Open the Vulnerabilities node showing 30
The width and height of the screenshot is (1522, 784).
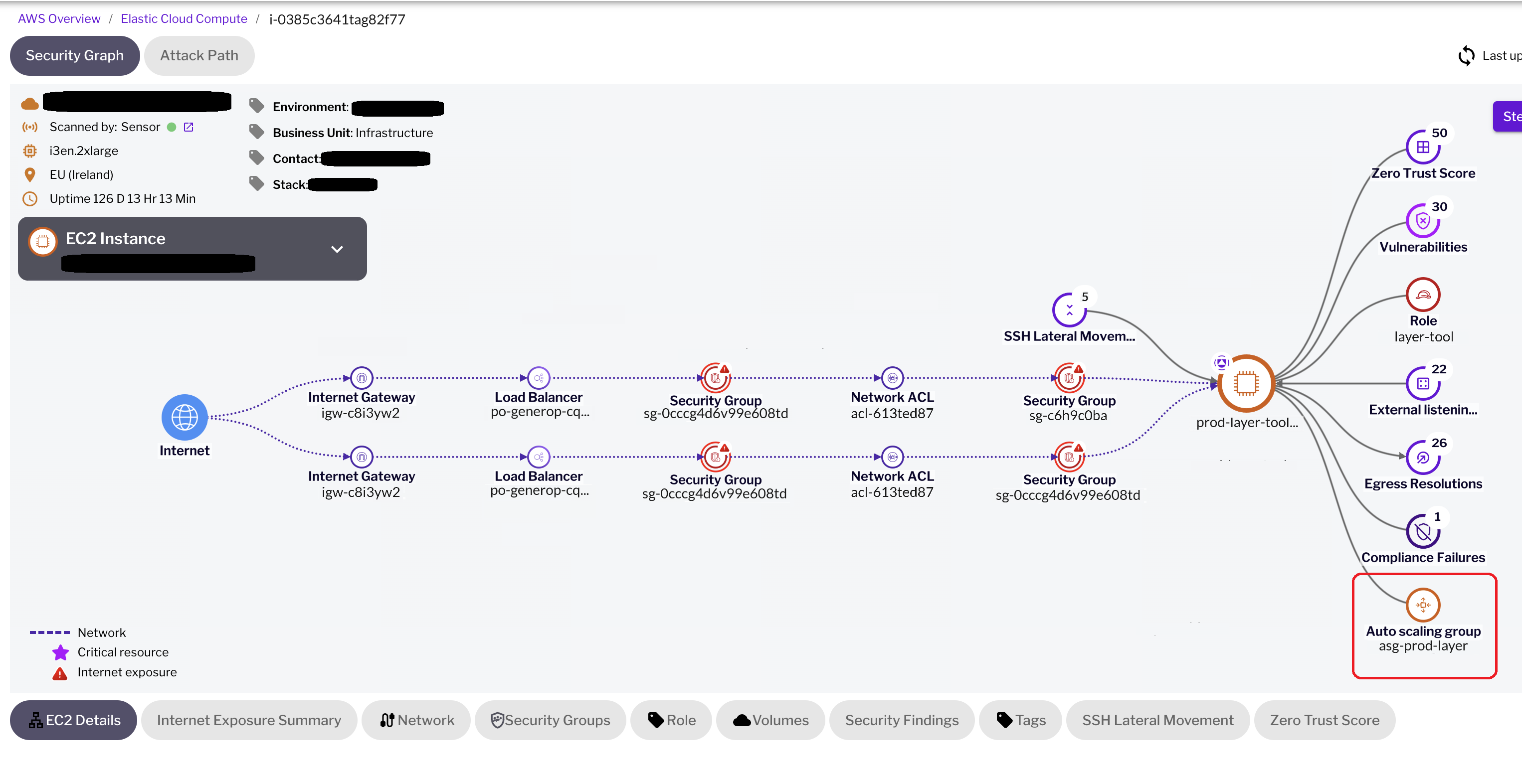tap(1423, 221)
